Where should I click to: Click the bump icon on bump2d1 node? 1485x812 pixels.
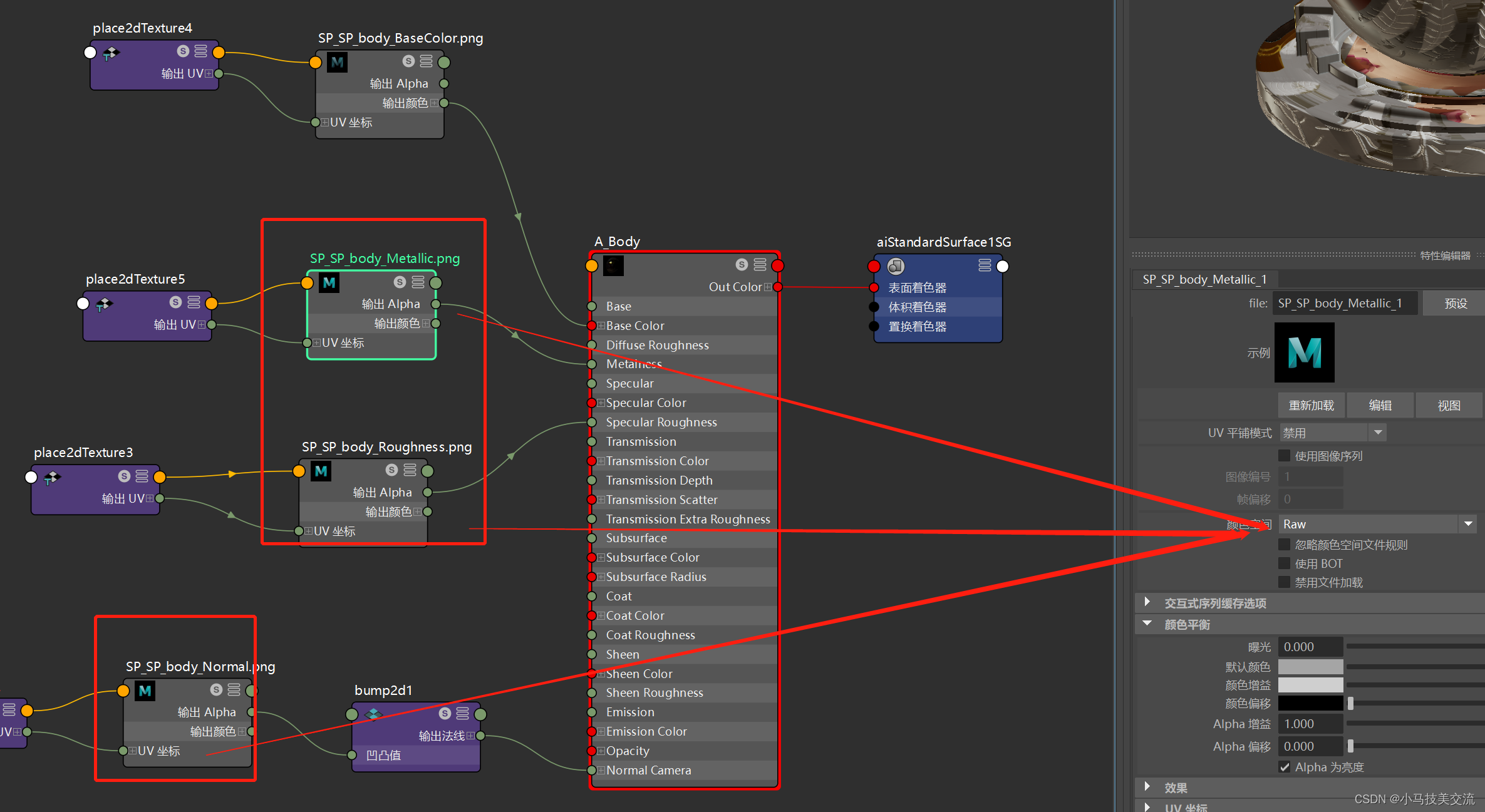click(374, 714)
